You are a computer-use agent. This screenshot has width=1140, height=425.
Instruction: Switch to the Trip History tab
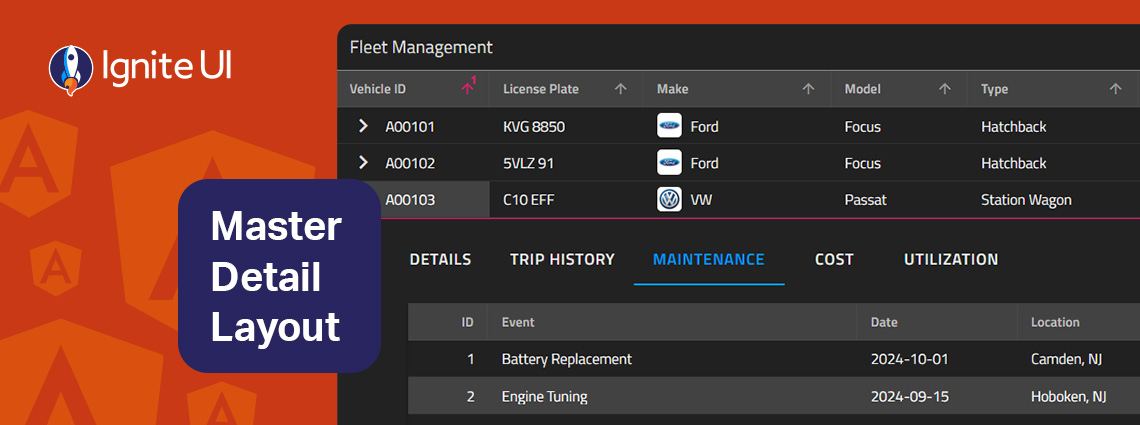pyautogui.click(x=562, y=259)
